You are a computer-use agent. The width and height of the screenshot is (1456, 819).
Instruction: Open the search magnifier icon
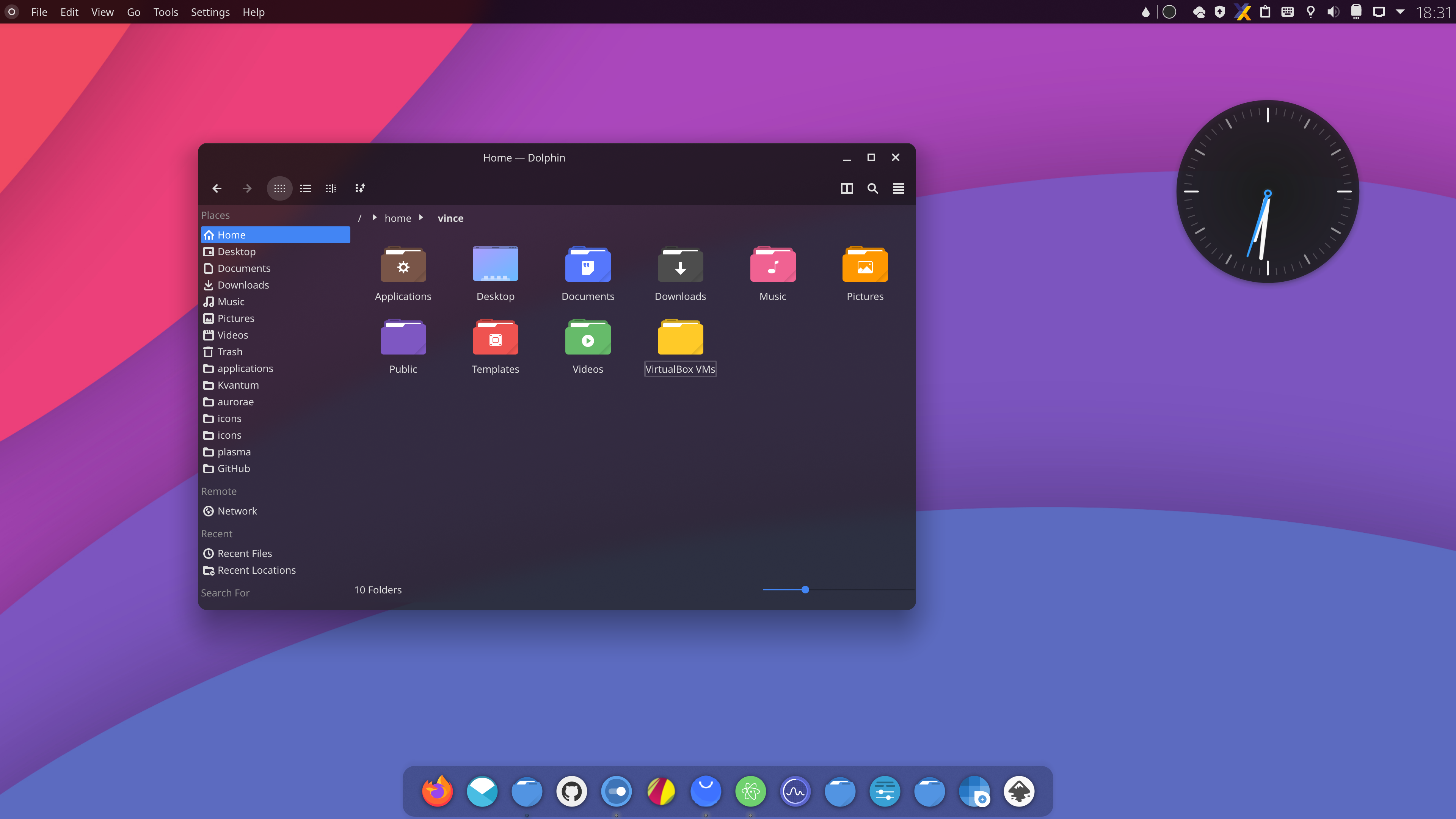pyautogui.click(x=873, y=188)
